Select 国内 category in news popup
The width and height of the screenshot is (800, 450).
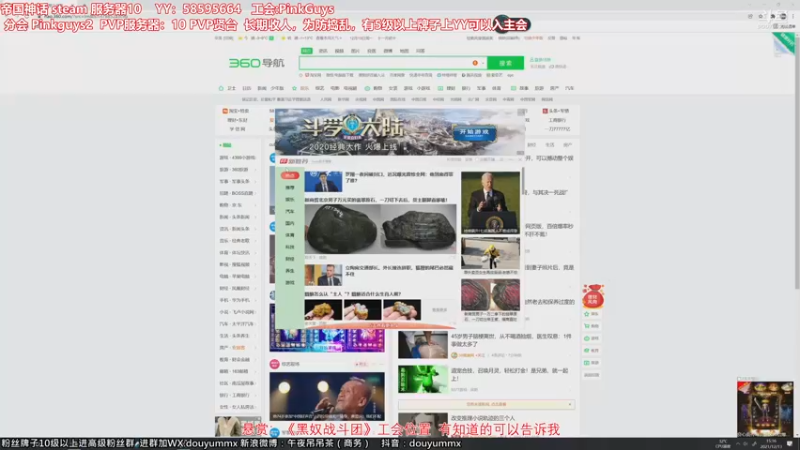tap(290, 223)
